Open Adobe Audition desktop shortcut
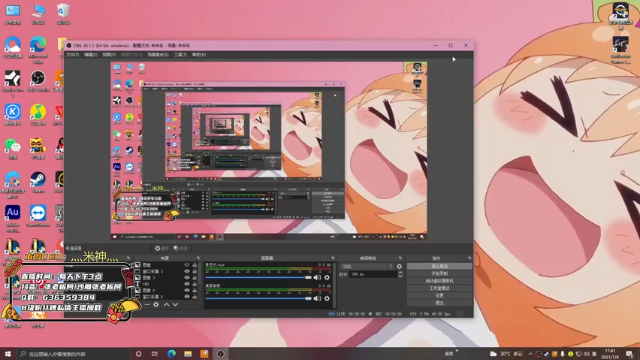The image size is (640, 360). tap(12, 218)
